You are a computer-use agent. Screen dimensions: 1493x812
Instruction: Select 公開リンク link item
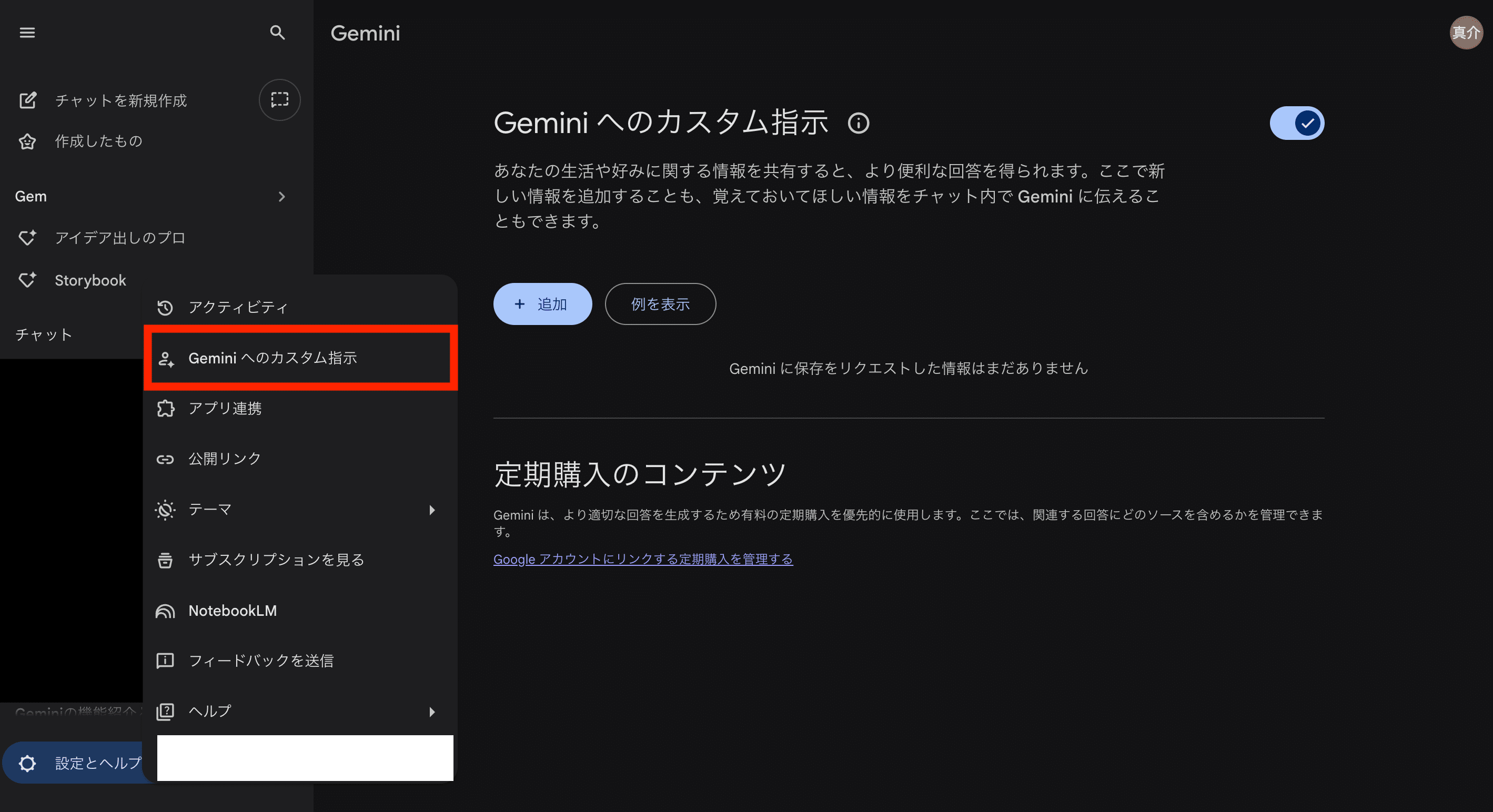click(x=225, y=459)
